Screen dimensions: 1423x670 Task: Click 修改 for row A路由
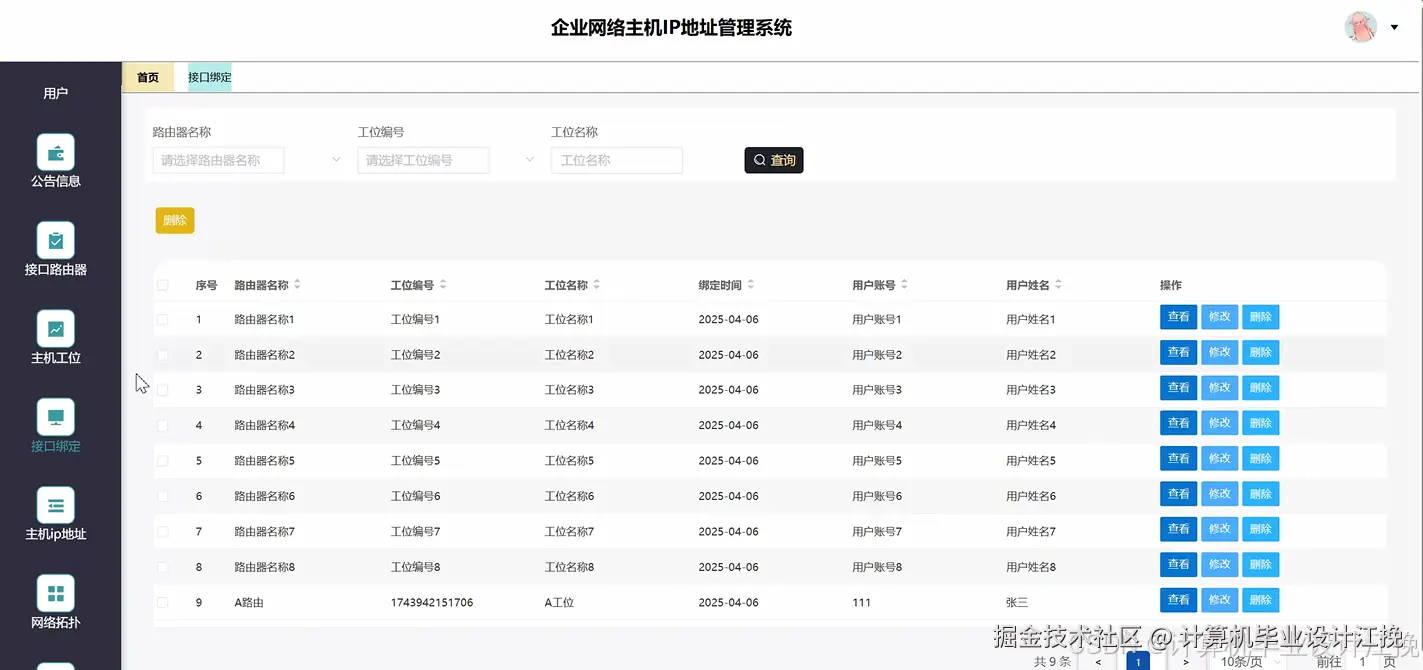pos(1219,600)
